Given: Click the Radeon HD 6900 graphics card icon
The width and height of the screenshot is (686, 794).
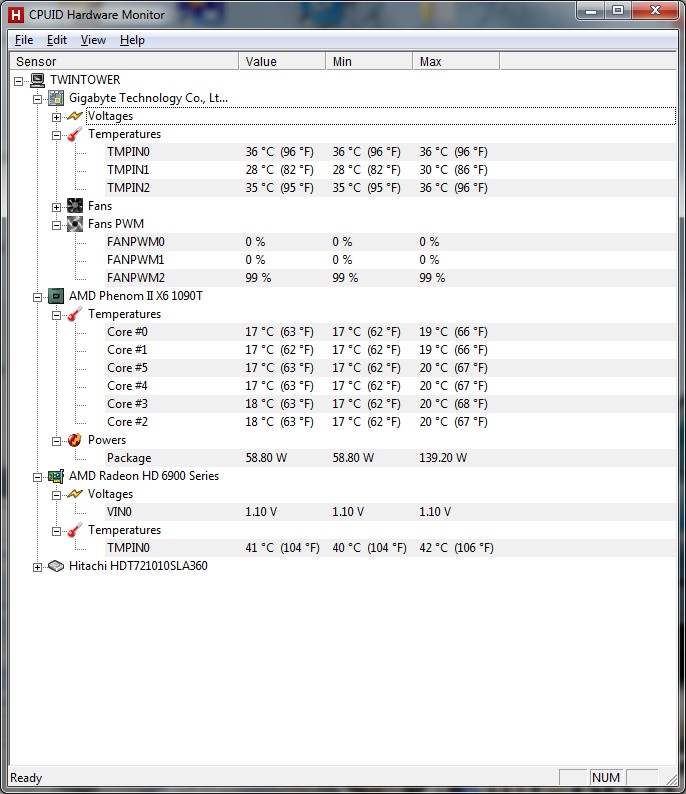Looking at the screenshot, I should coord(56,476).
